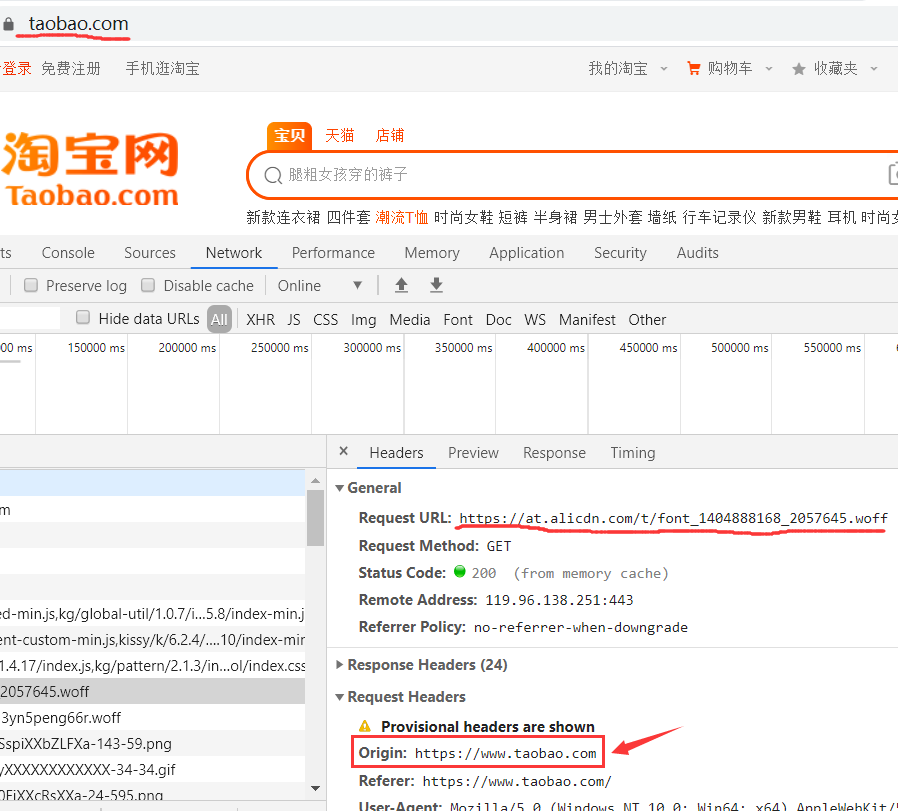Click the request list scroll-up arrow
The width and height of the screenshot is (898, 811).
point(315,481)
